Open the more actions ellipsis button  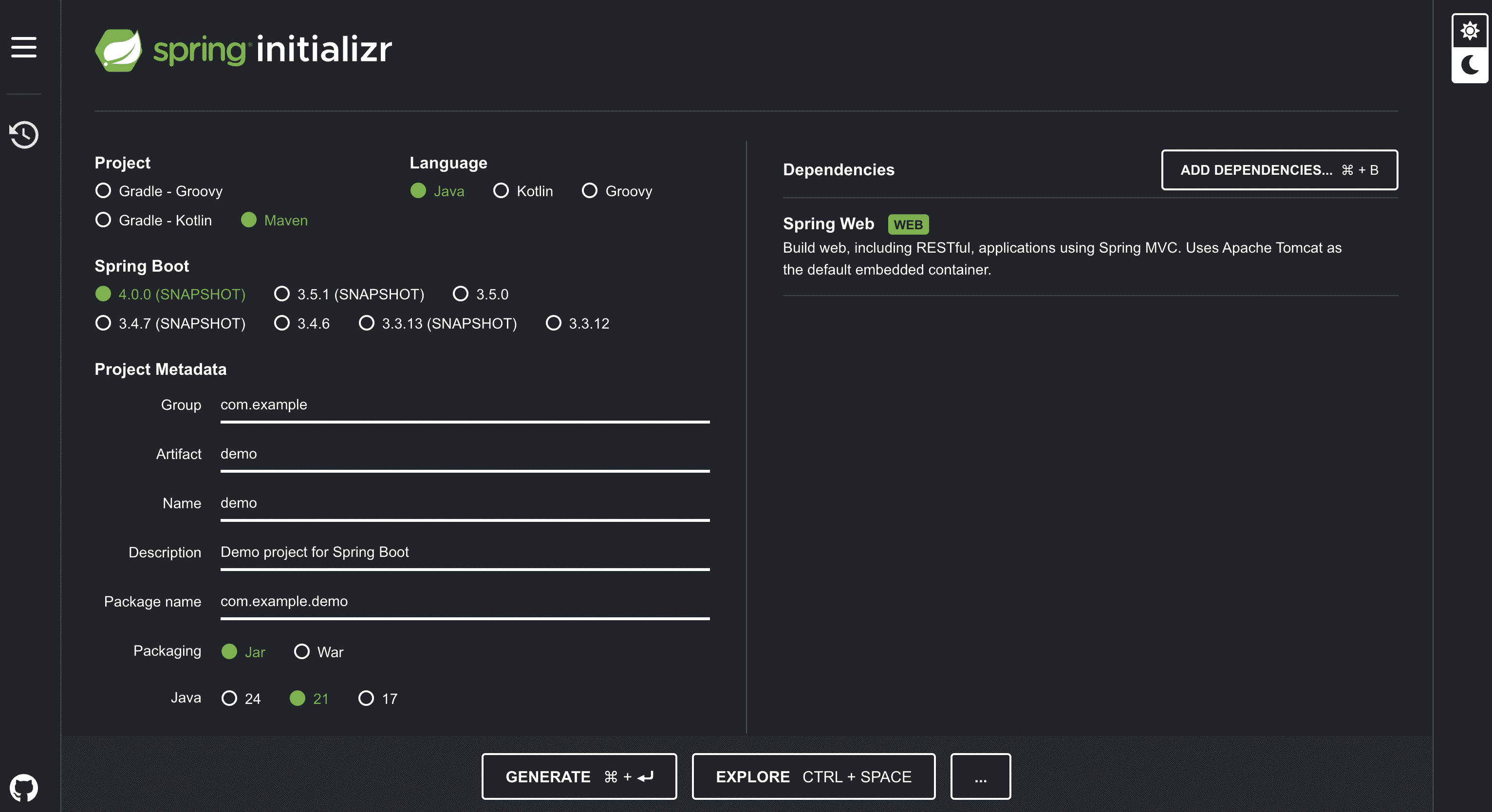[980, 776]
